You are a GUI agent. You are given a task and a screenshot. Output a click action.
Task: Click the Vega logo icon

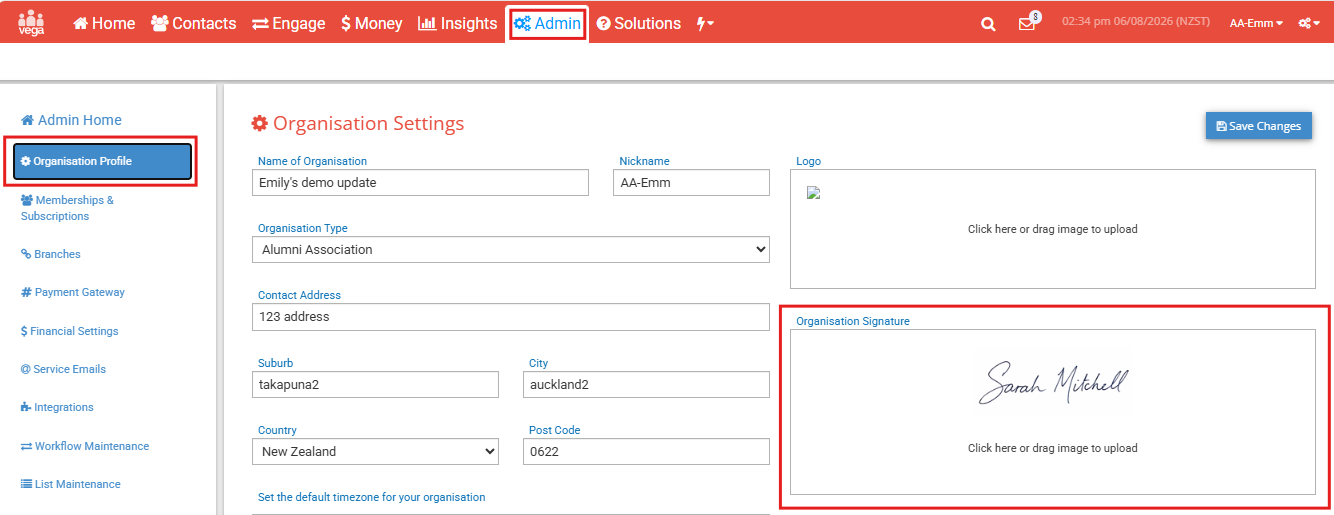click(31, 22)
